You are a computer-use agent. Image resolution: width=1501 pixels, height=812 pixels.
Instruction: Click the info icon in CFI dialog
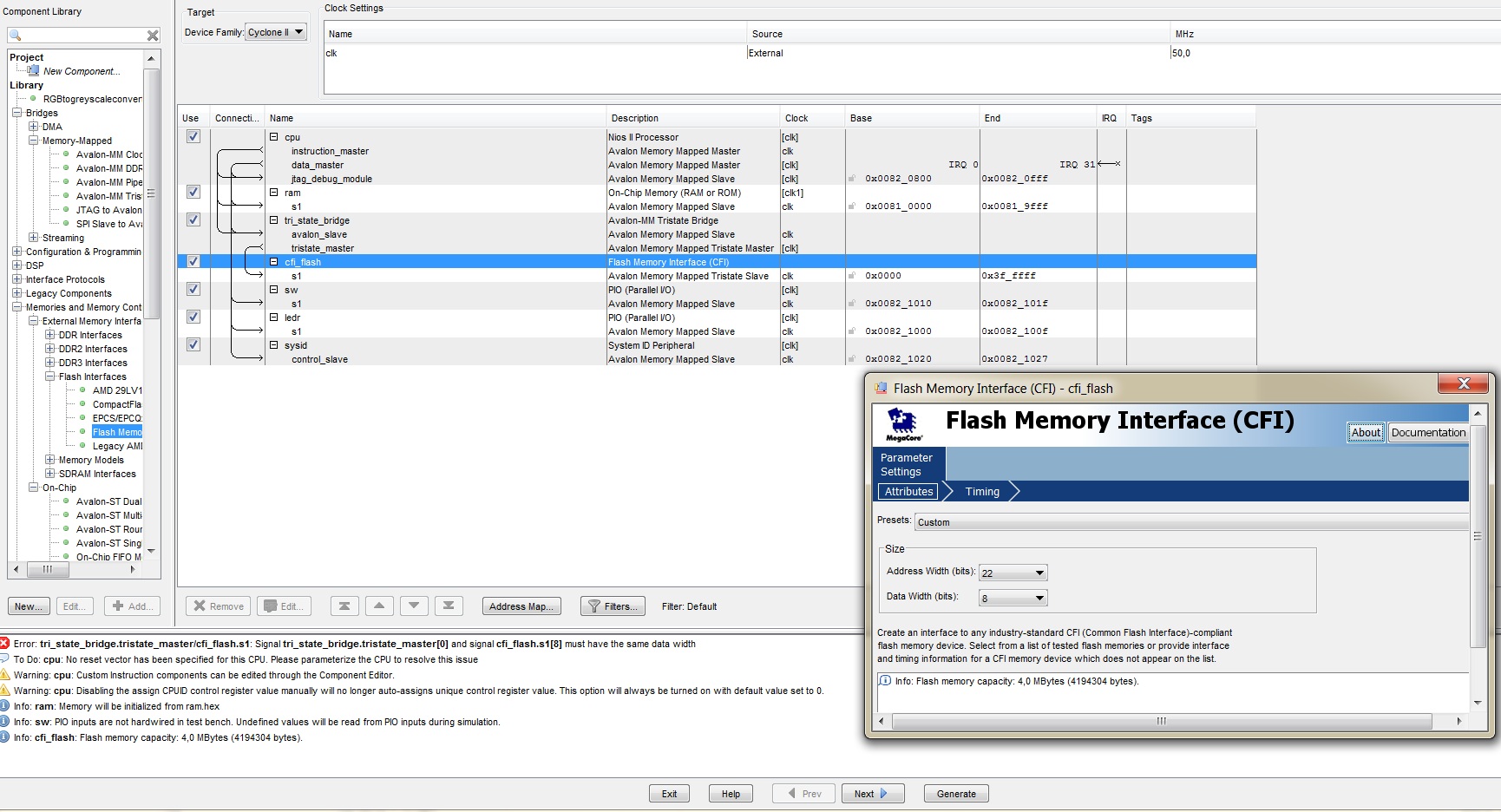coord(885,680)
